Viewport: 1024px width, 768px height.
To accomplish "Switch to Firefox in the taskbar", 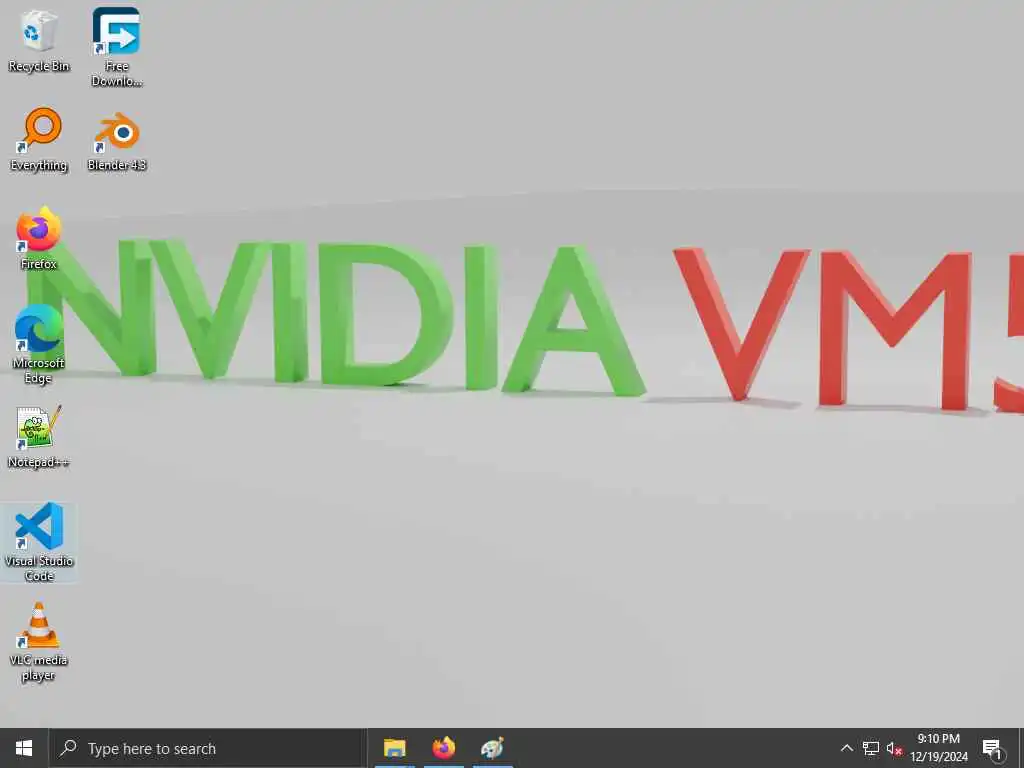I will click(443, 748).
